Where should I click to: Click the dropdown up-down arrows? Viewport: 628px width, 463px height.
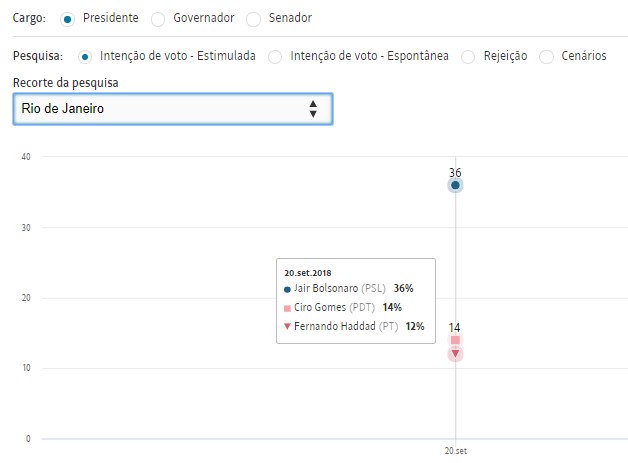click(313, 108)
